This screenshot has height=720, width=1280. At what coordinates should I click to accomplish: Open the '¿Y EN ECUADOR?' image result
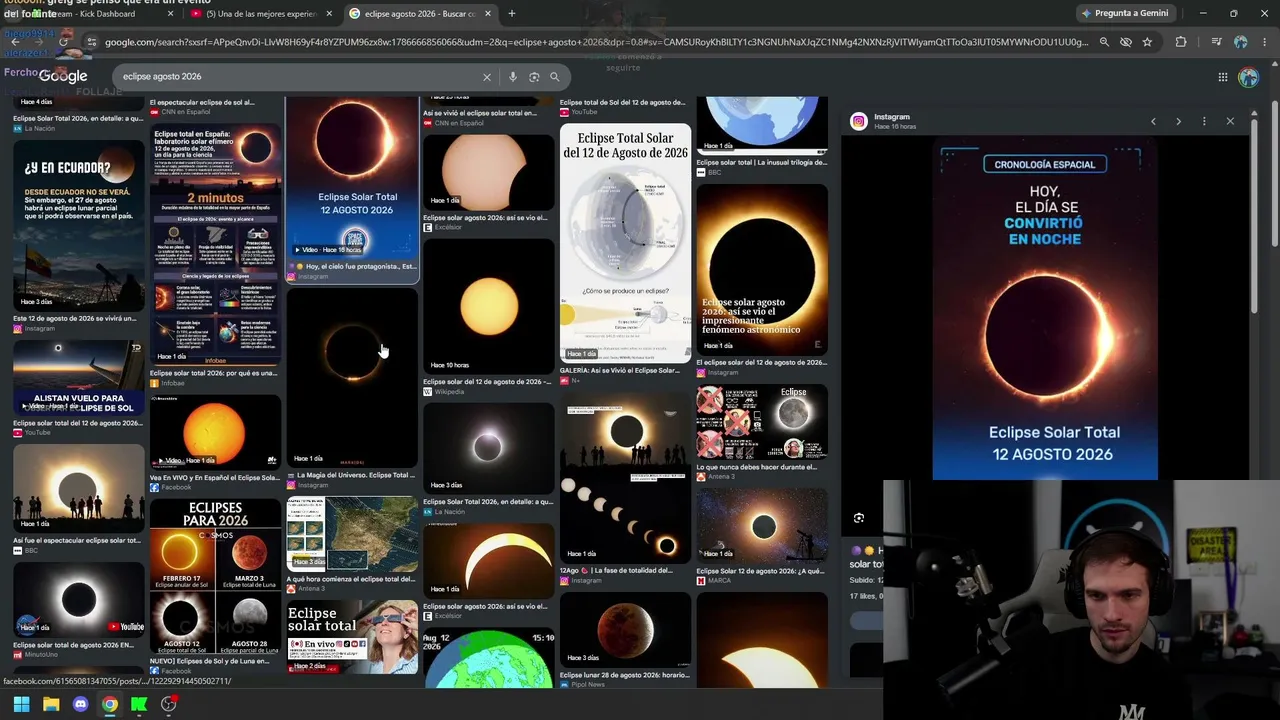point(78,227)
